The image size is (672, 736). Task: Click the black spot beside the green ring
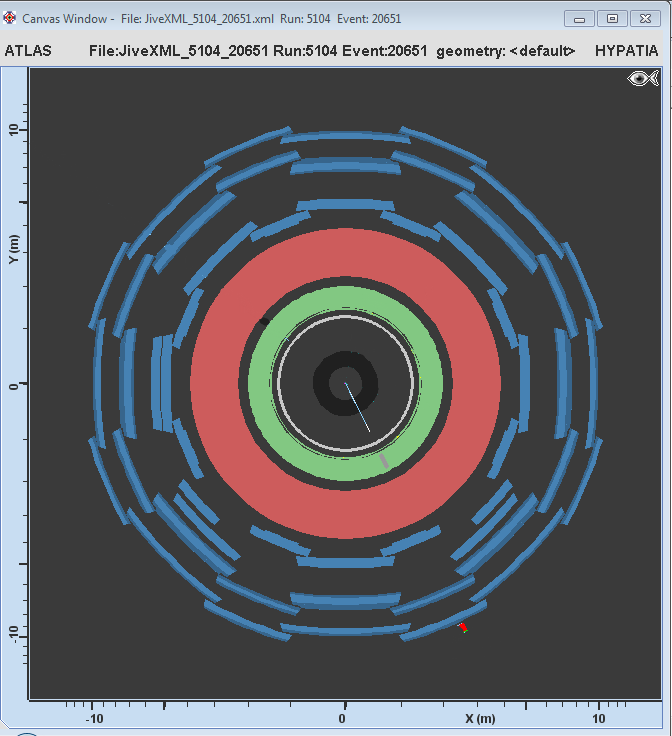263,322
